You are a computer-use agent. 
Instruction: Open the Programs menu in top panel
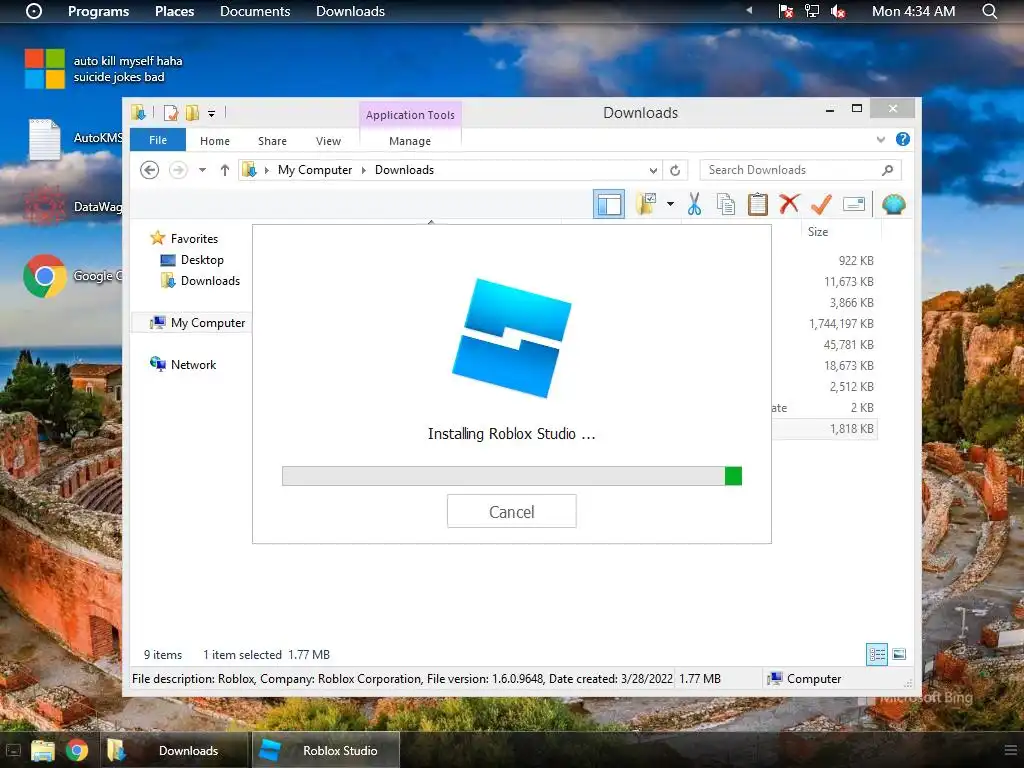[99, 11]
